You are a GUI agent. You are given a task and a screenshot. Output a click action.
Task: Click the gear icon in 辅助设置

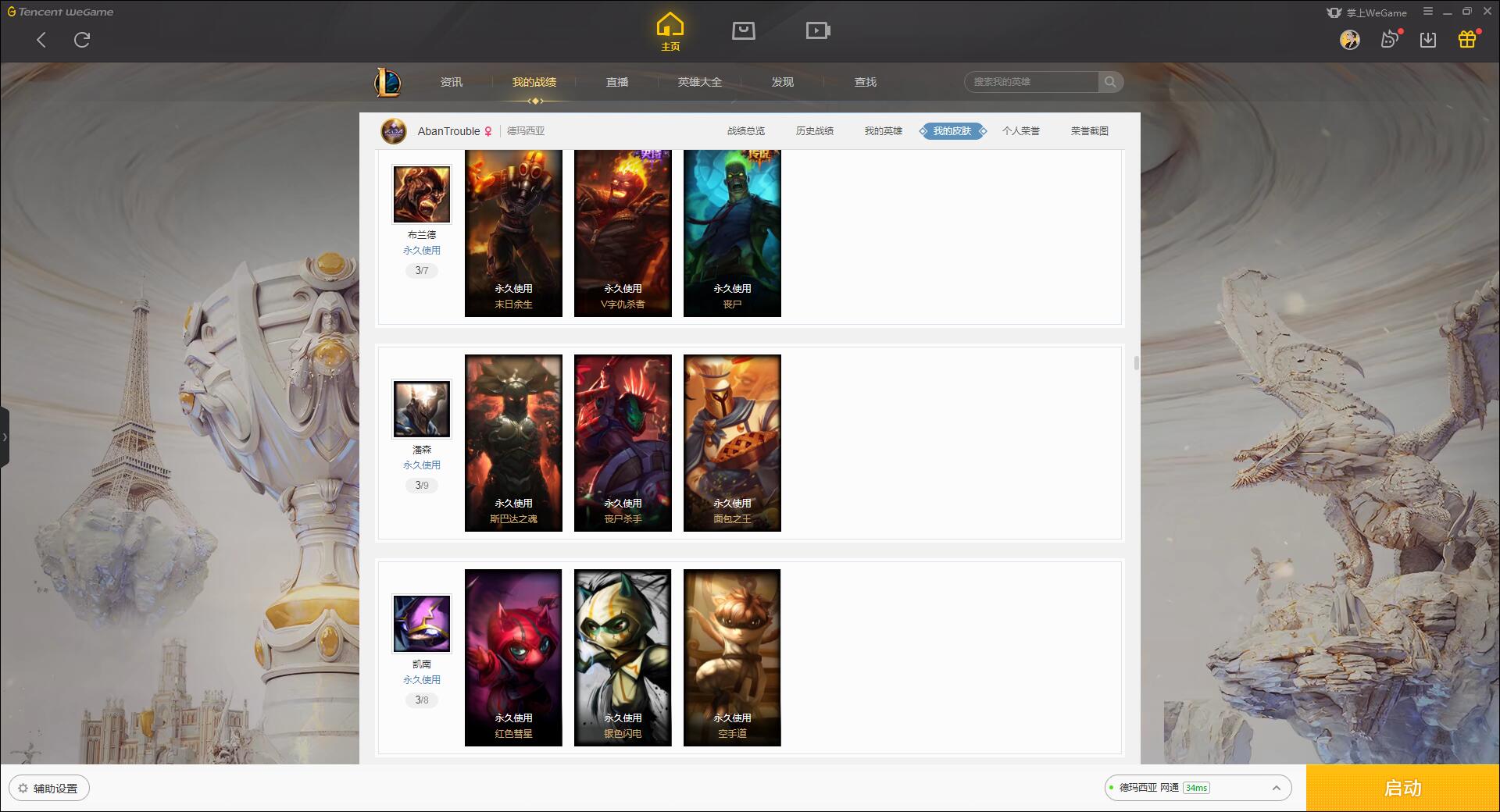point(23,789)
